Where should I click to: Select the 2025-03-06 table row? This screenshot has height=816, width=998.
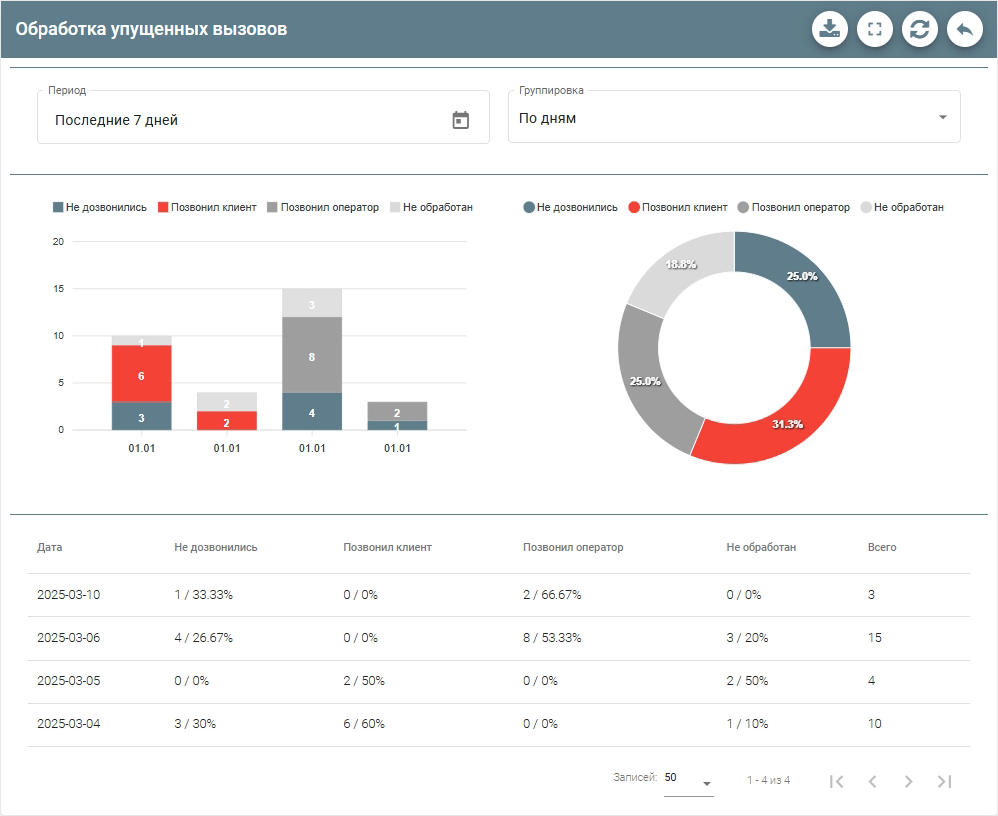(x=498, y=638)
